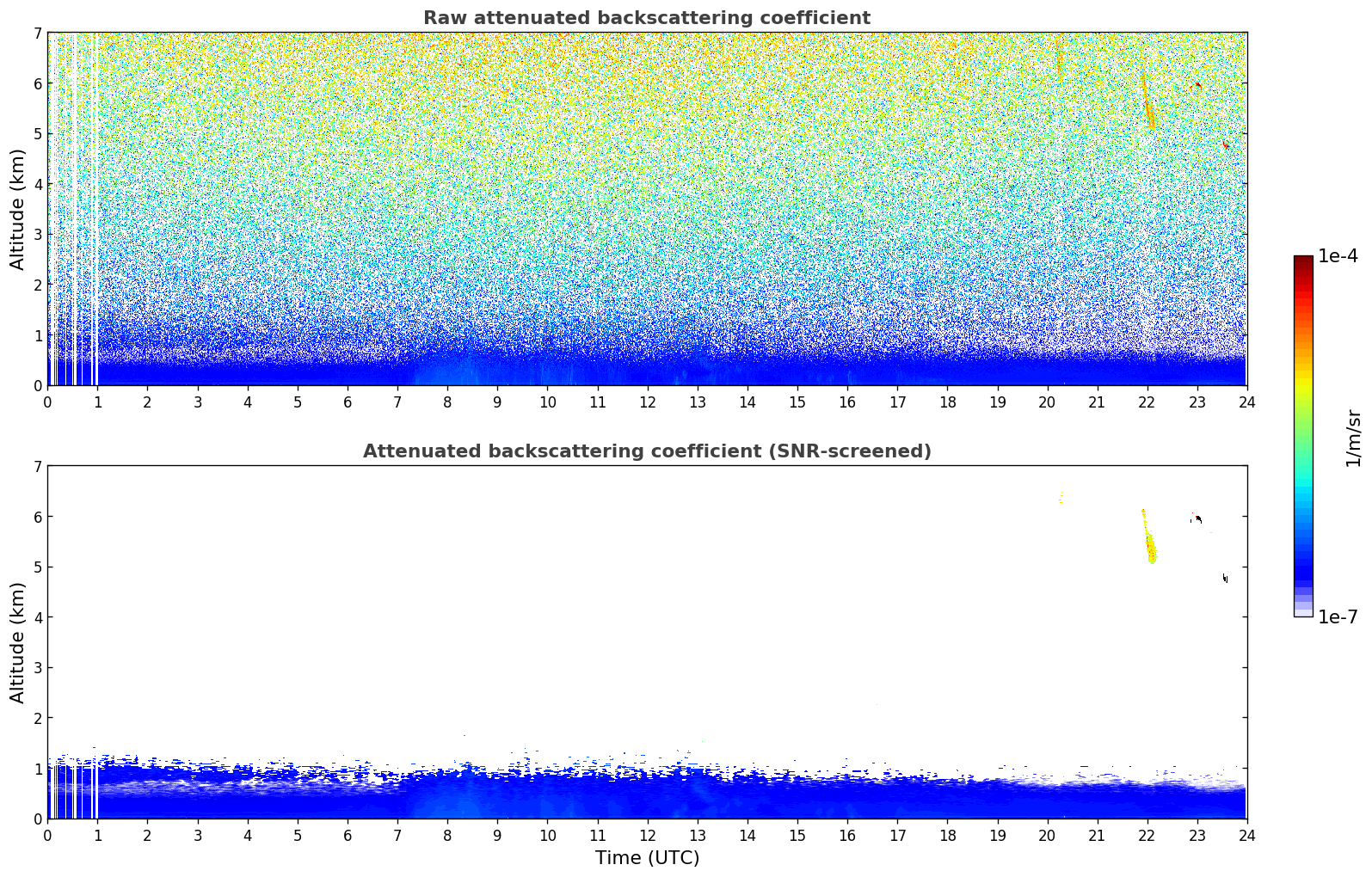This screenshot has height=877, width=1372.
Task: Click the "3" altitude tick label on the upper plot
Action: (37, 235)
